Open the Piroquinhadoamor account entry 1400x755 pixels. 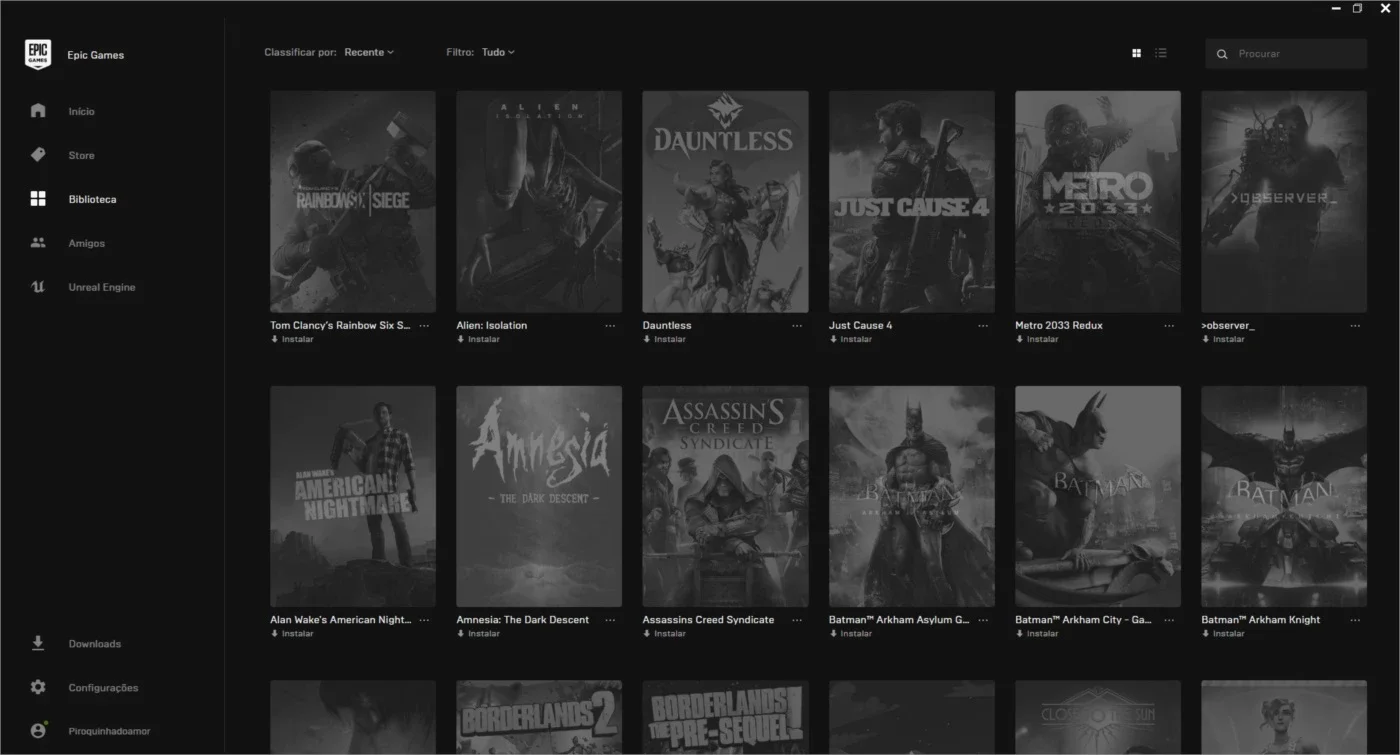tap(109, 731)
